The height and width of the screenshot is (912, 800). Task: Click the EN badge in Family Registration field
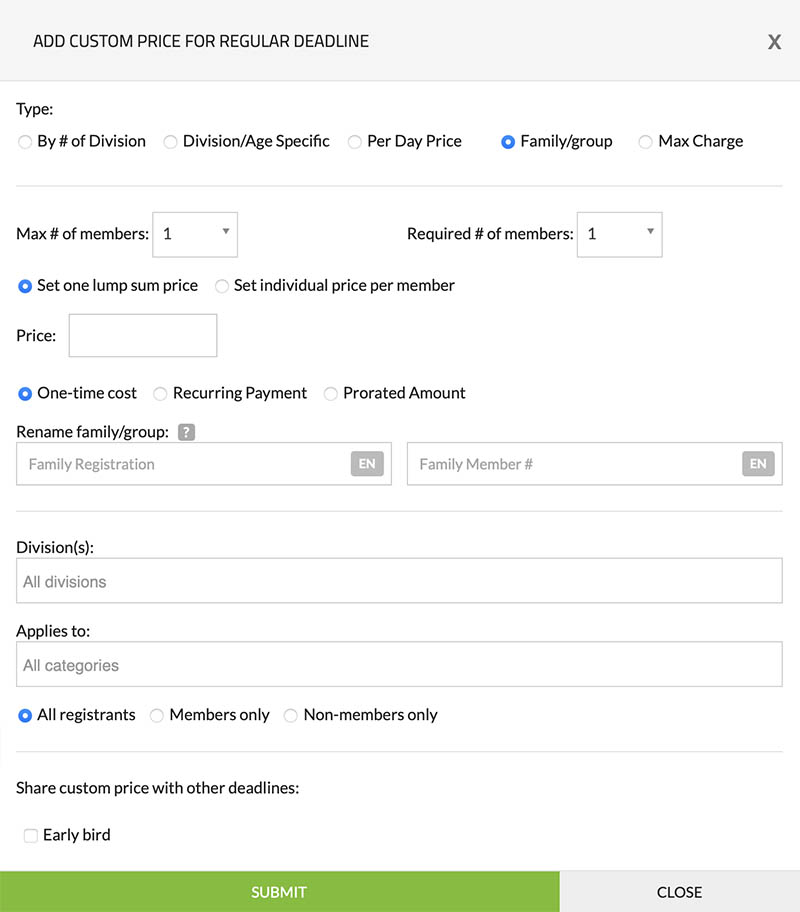367,464
